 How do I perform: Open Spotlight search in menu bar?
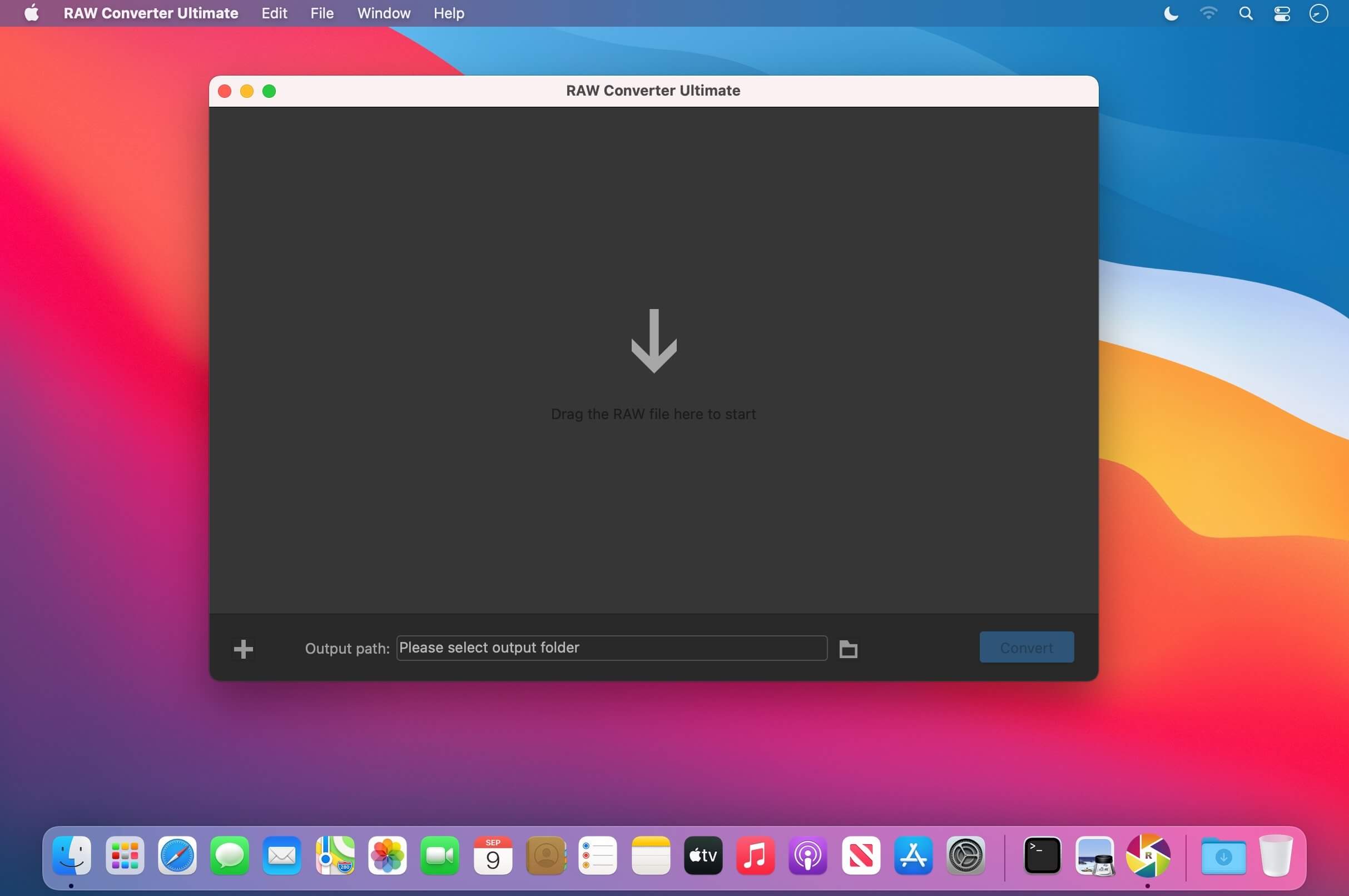[1246, 13]
